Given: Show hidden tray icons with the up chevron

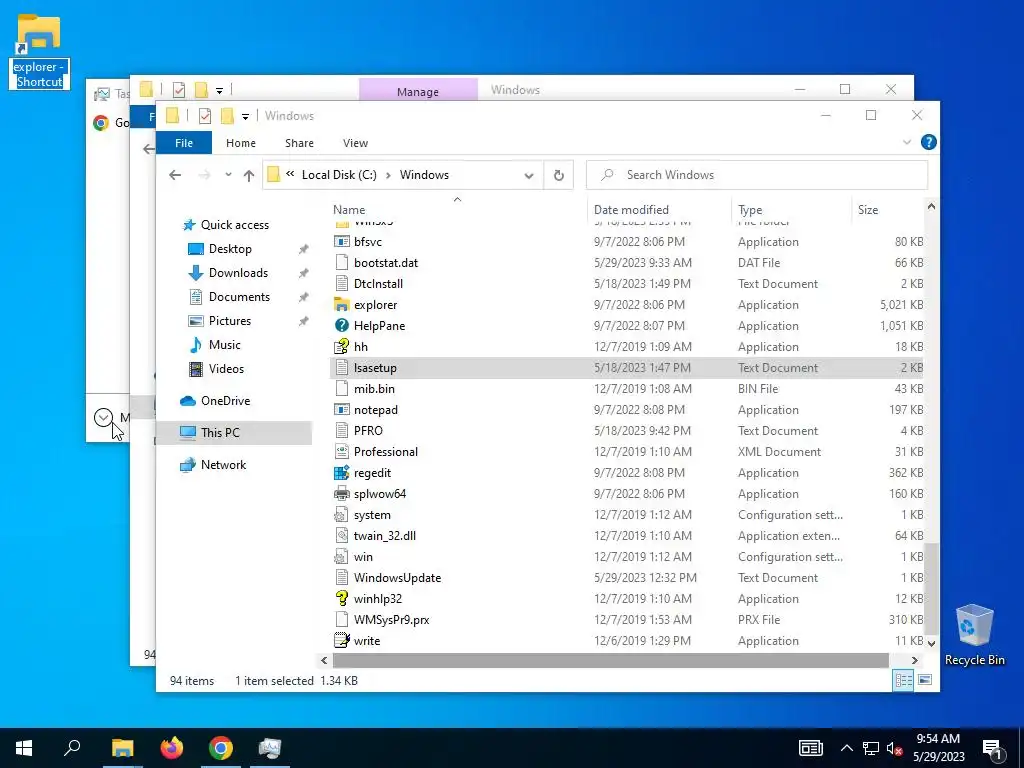Looking at the screenshot, I should (846, 748).
